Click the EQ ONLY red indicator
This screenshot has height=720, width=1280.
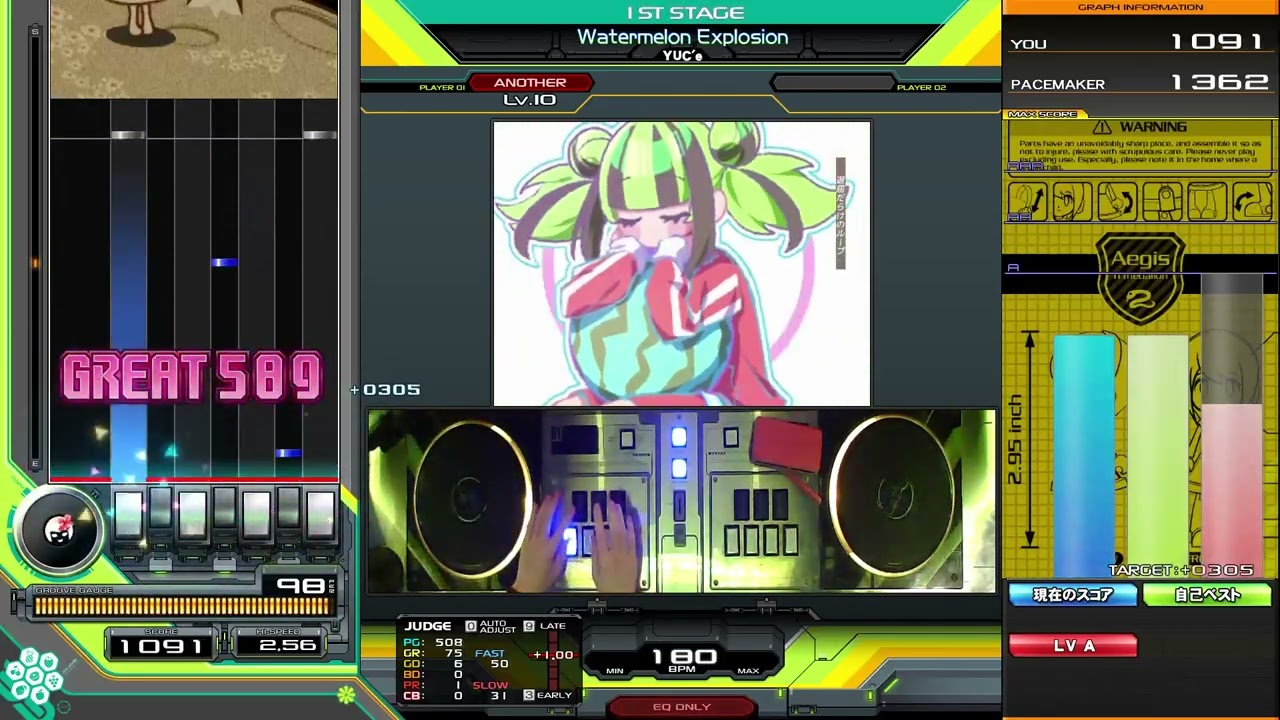681,707
